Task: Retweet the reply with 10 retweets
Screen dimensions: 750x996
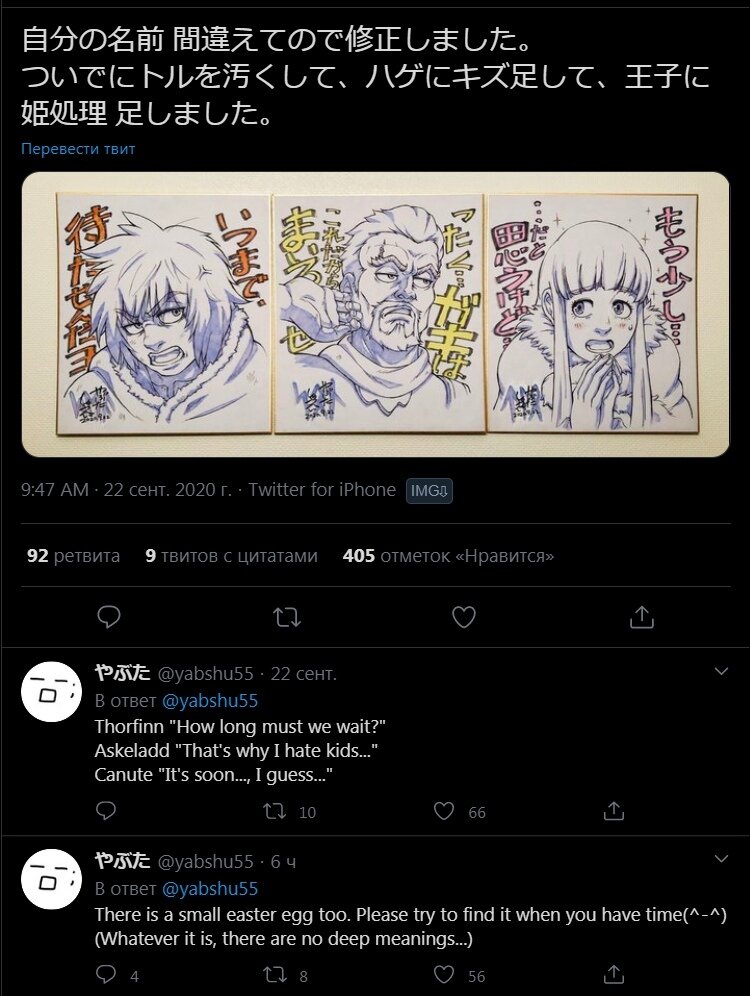Action: [x=289, y=811]
